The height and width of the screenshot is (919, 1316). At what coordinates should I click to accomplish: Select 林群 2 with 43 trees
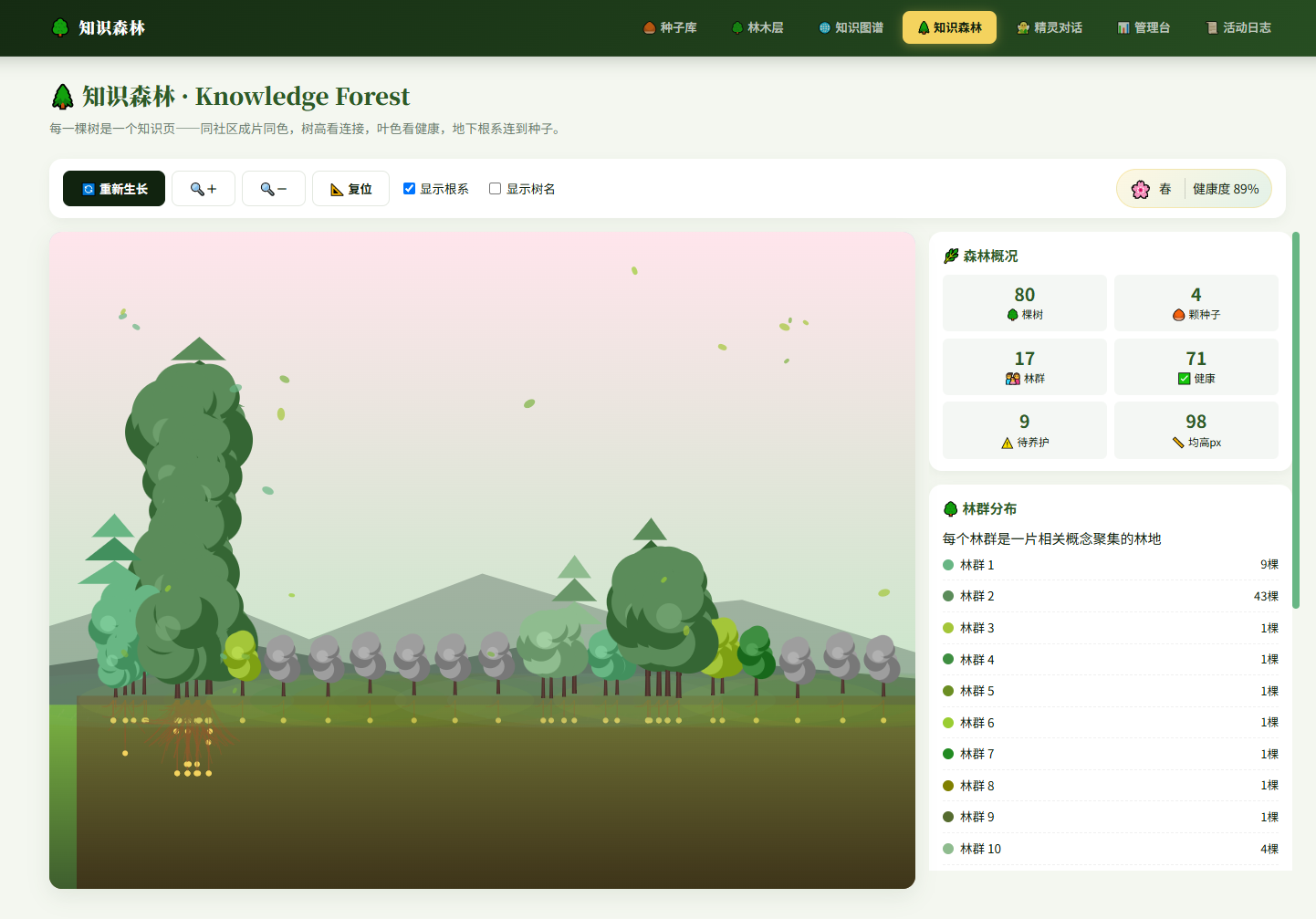click(1111, 596)
